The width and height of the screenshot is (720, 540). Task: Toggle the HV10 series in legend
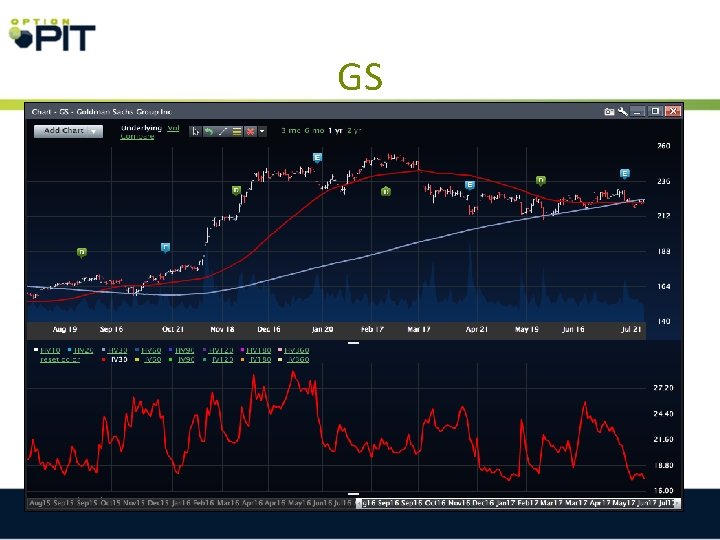point(50,350)
